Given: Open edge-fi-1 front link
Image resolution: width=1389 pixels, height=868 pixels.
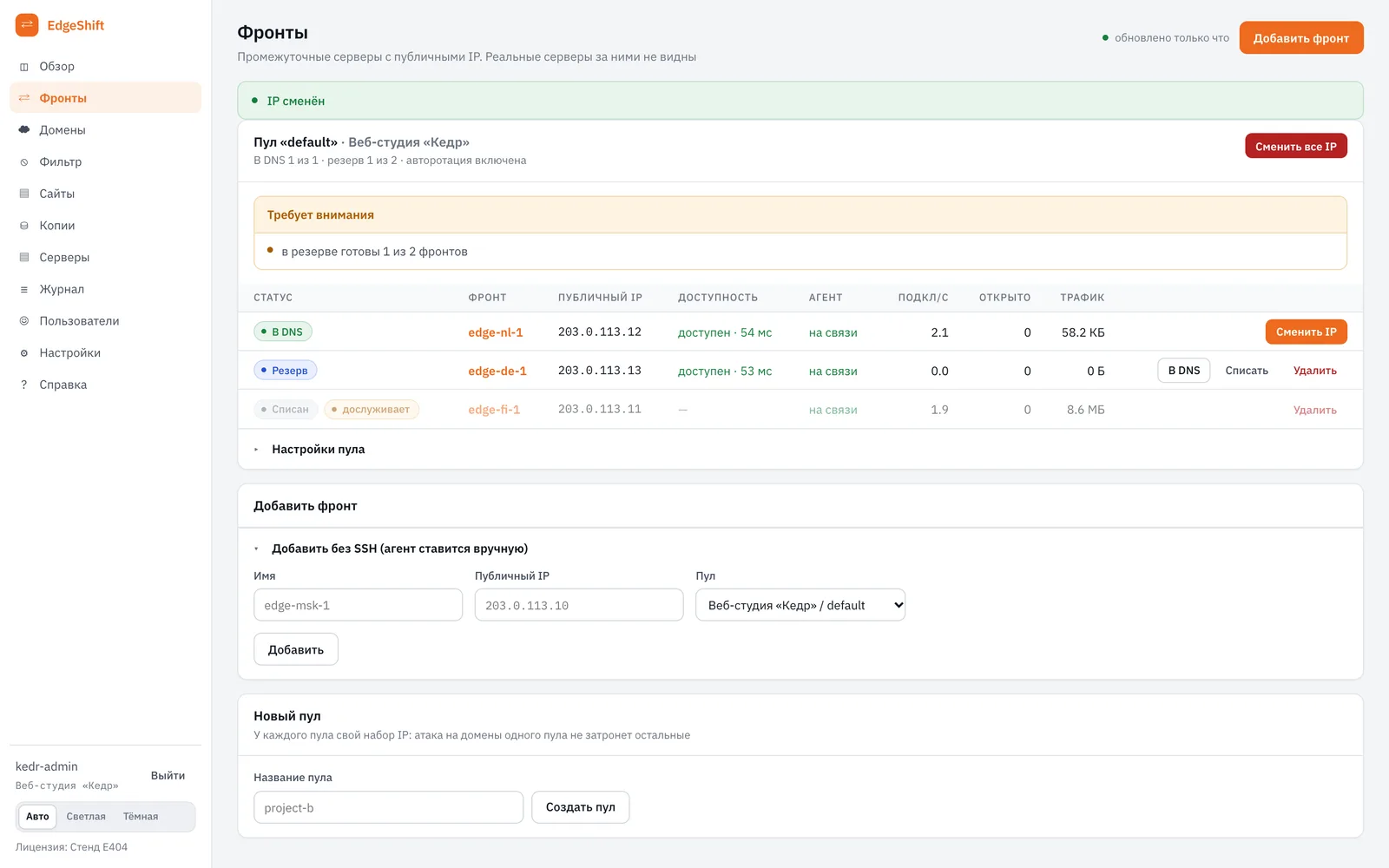Looking at the screenshot, I should click(x=494, y=410).
